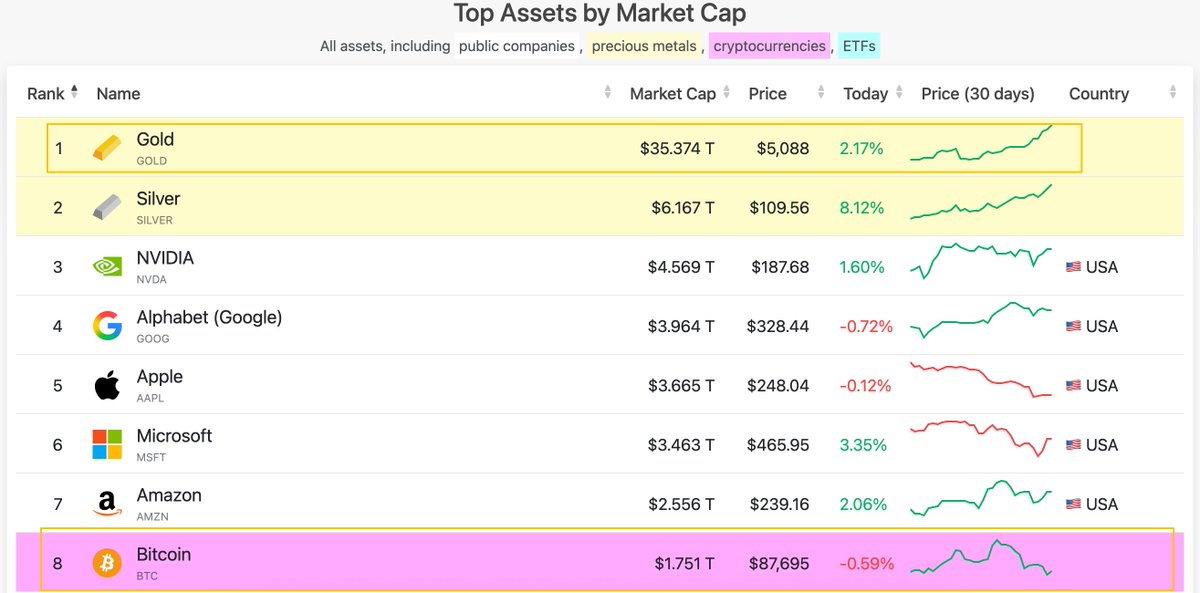Click the Amazon logo icon
The height and width of the screenshot is (593, 1200).
click(x=107, y=504)
